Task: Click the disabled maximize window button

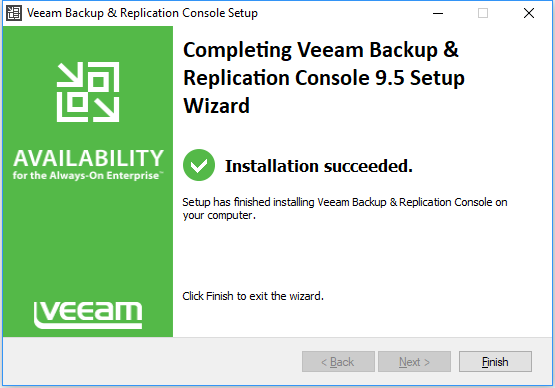Action: 483,13
